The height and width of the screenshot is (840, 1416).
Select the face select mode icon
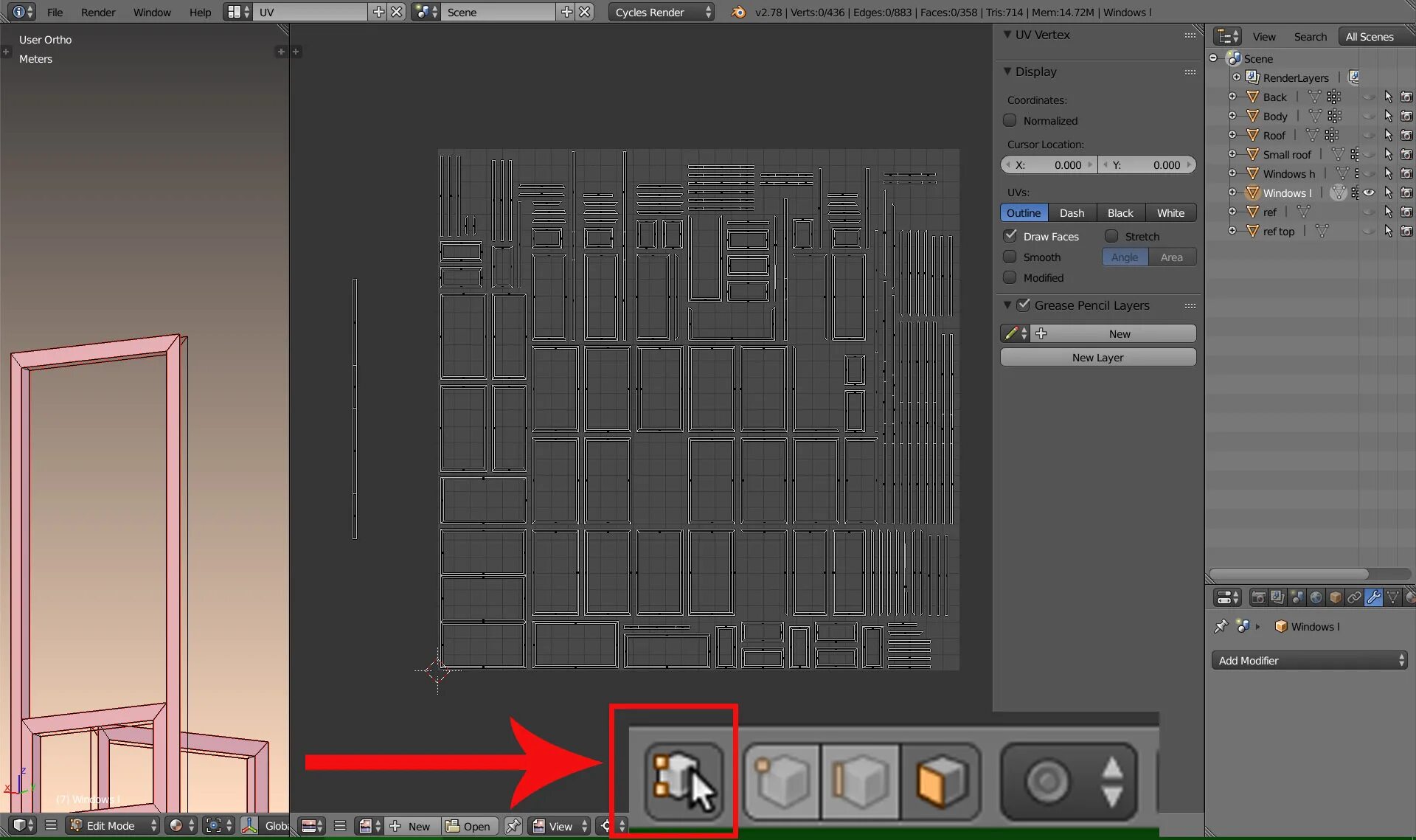[x=941, y=782]
